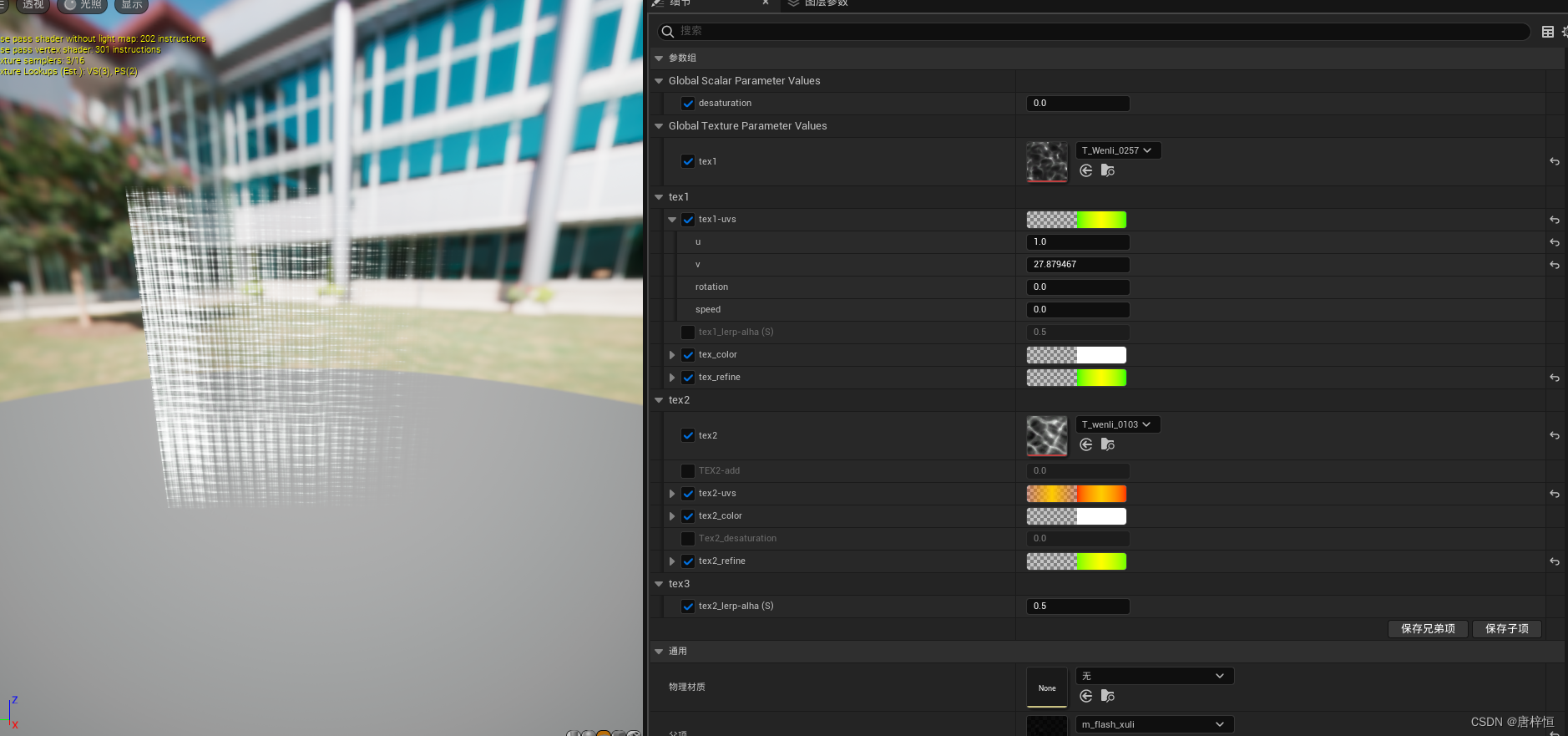The image size is (1568, 736).
Task: Toggle tex1-uvs override checkbox
Action: 688,220
